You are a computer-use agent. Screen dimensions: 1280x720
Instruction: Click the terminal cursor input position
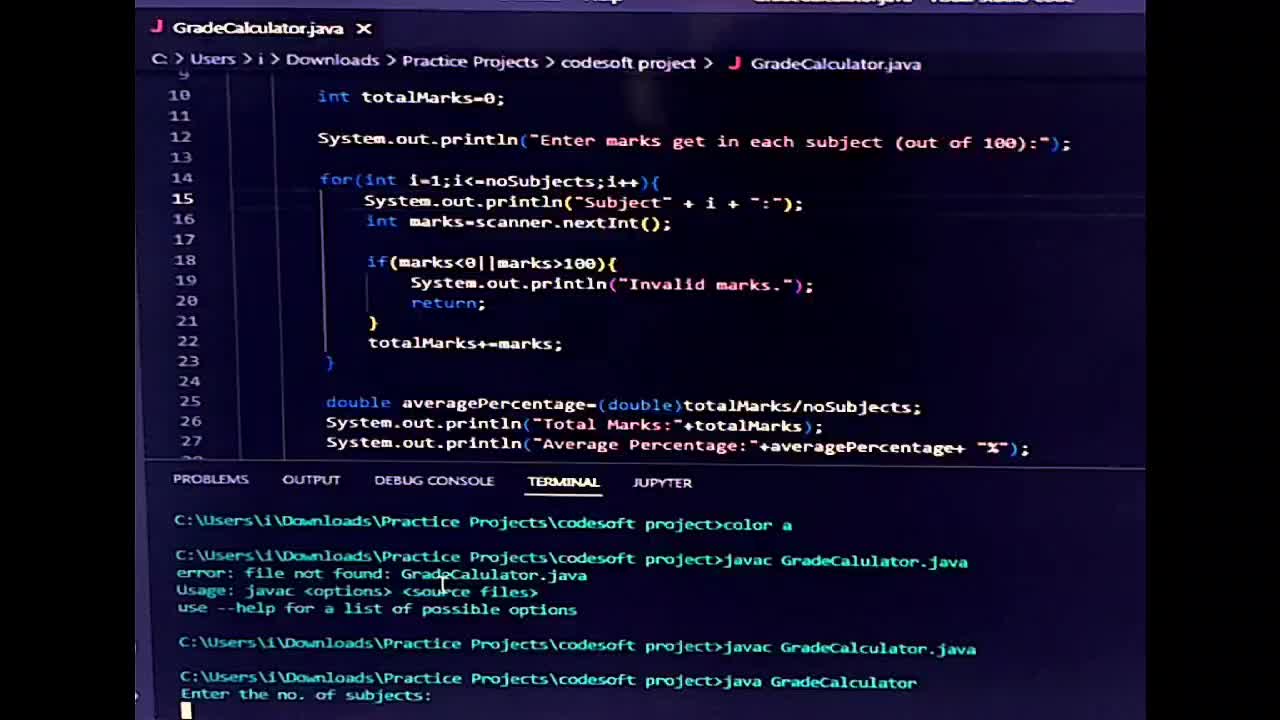(x=186, y=710)
